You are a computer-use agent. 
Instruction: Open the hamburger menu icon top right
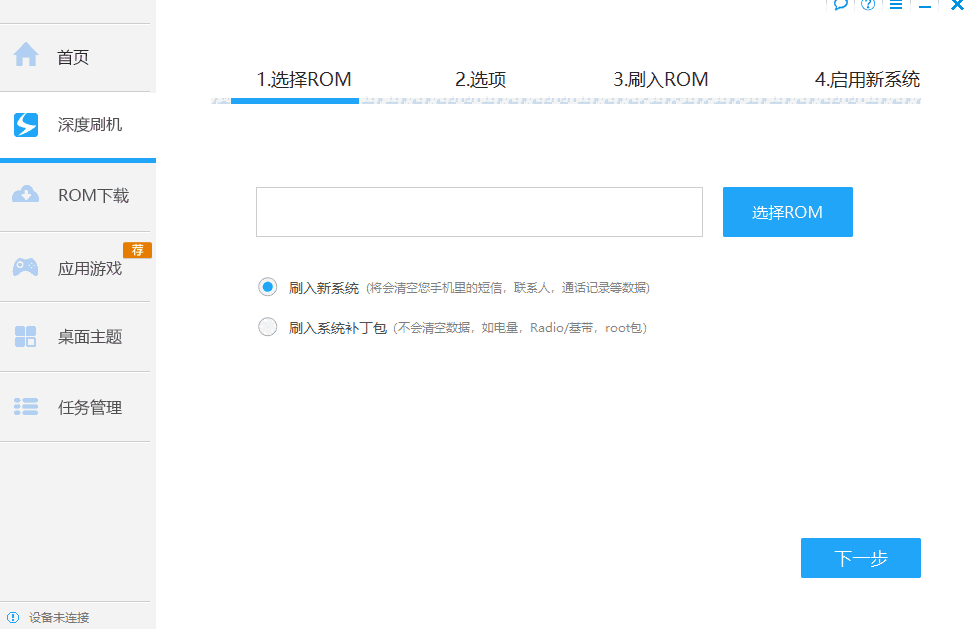tap(895, 5)
